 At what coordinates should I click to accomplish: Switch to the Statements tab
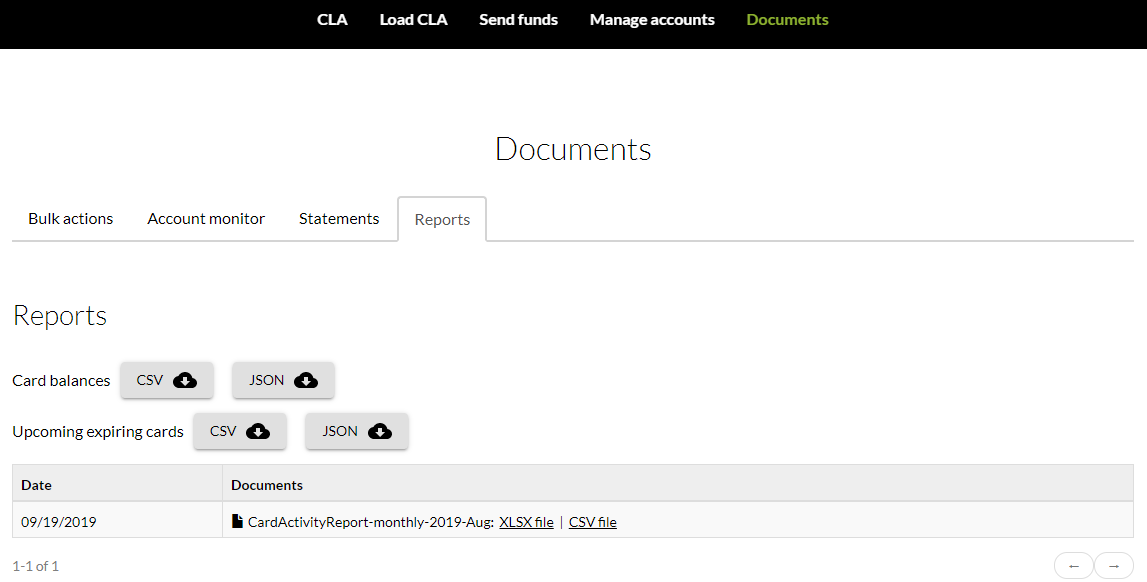pyautogui.click(x=339, y=219)
